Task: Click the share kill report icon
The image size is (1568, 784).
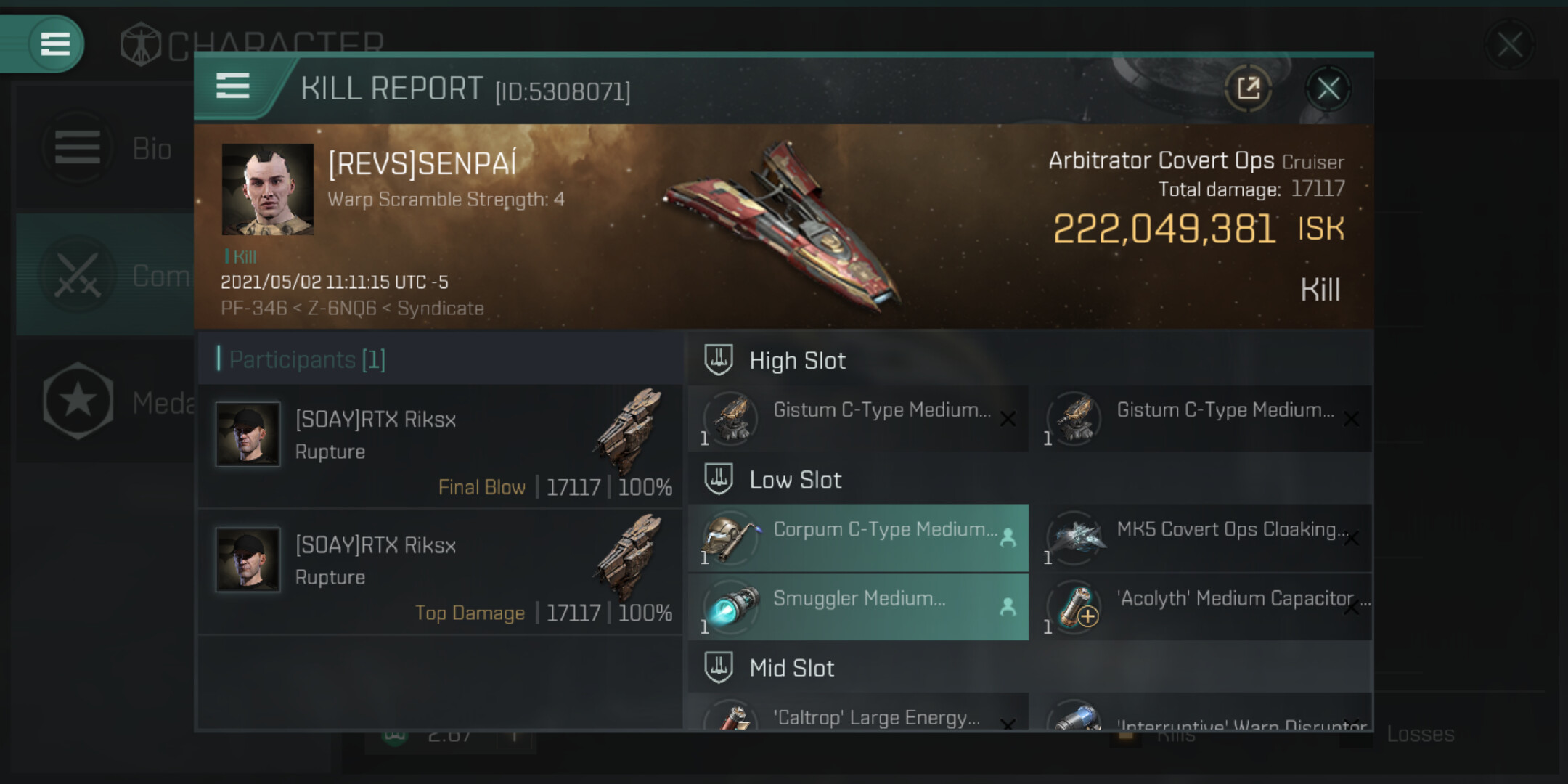Action: [x=1248, y=89]
